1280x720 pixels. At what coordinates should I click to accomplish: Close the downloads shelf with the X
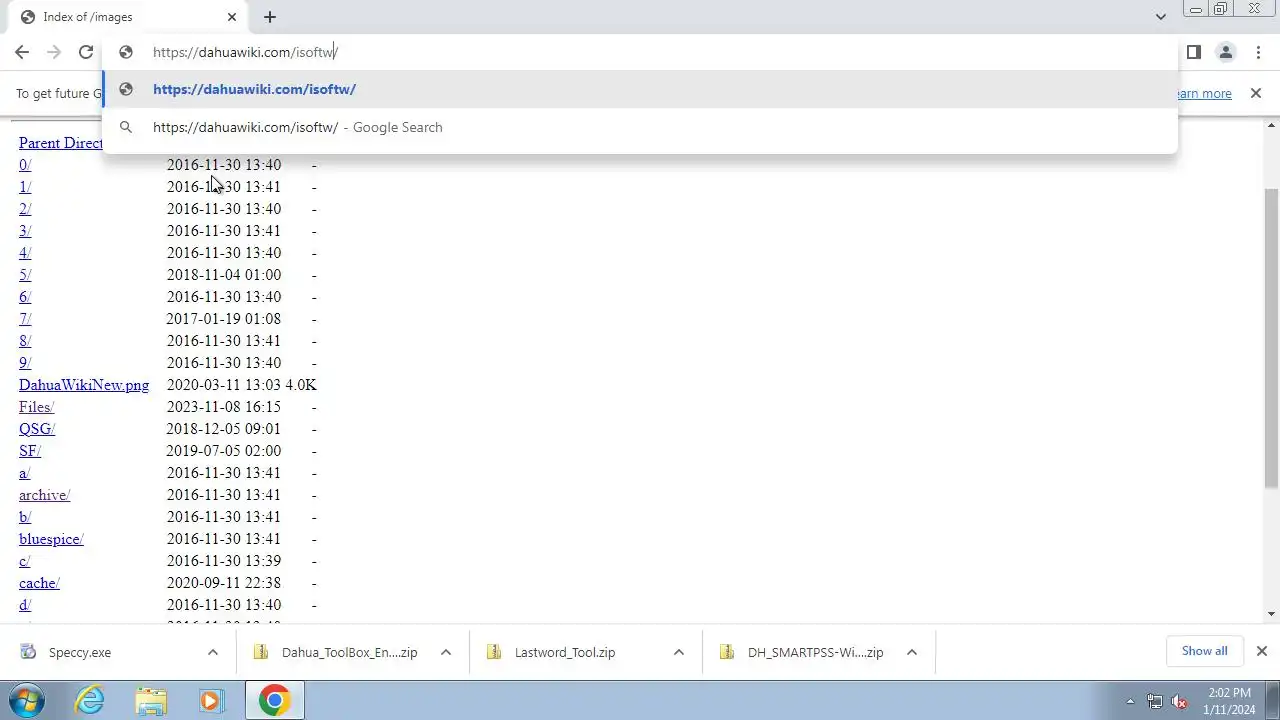click(x=1262, y=651)
